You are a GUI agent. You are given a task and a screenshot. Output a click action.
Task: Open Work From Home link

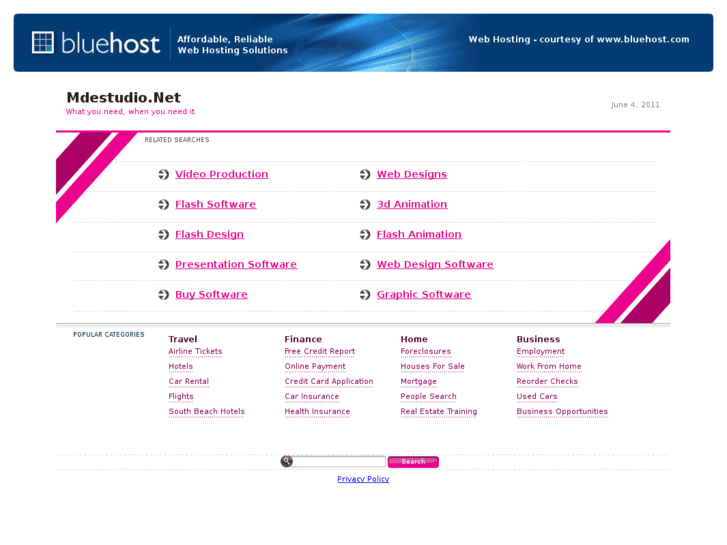(549, 366)
